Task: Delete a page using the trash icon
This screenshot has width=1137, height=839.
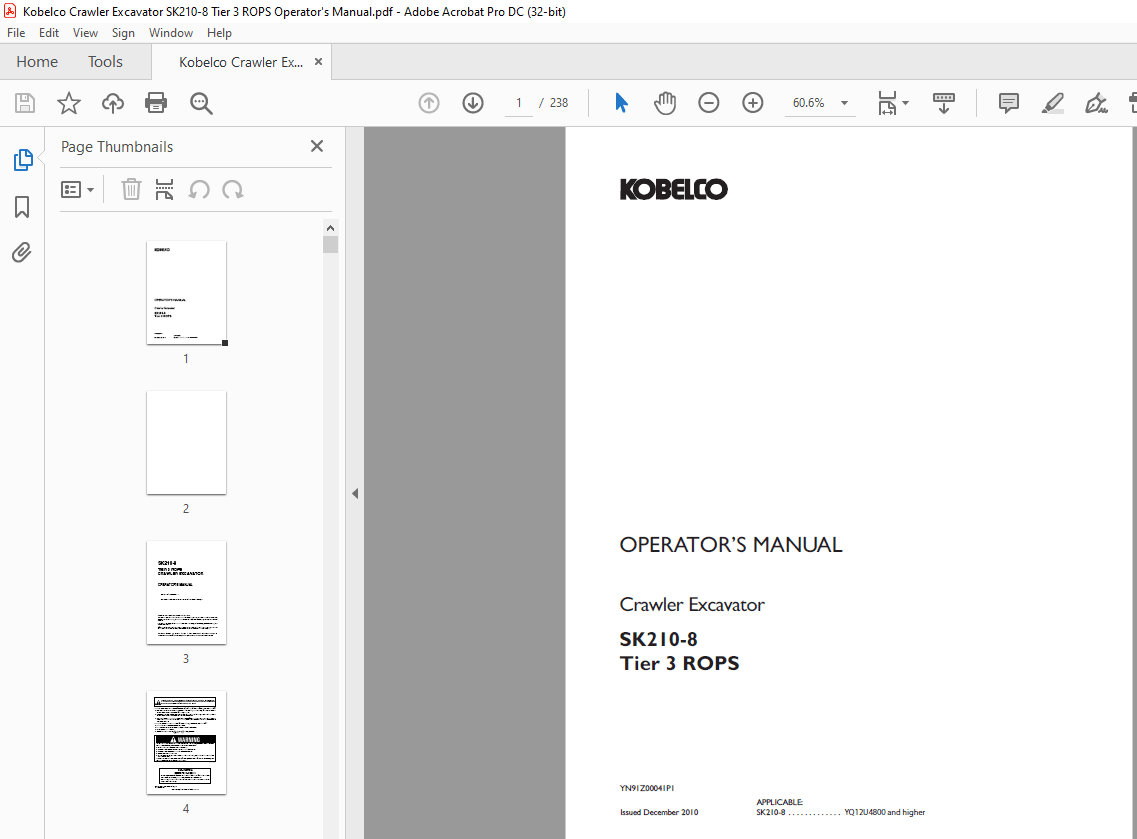Action: (131, 189)
